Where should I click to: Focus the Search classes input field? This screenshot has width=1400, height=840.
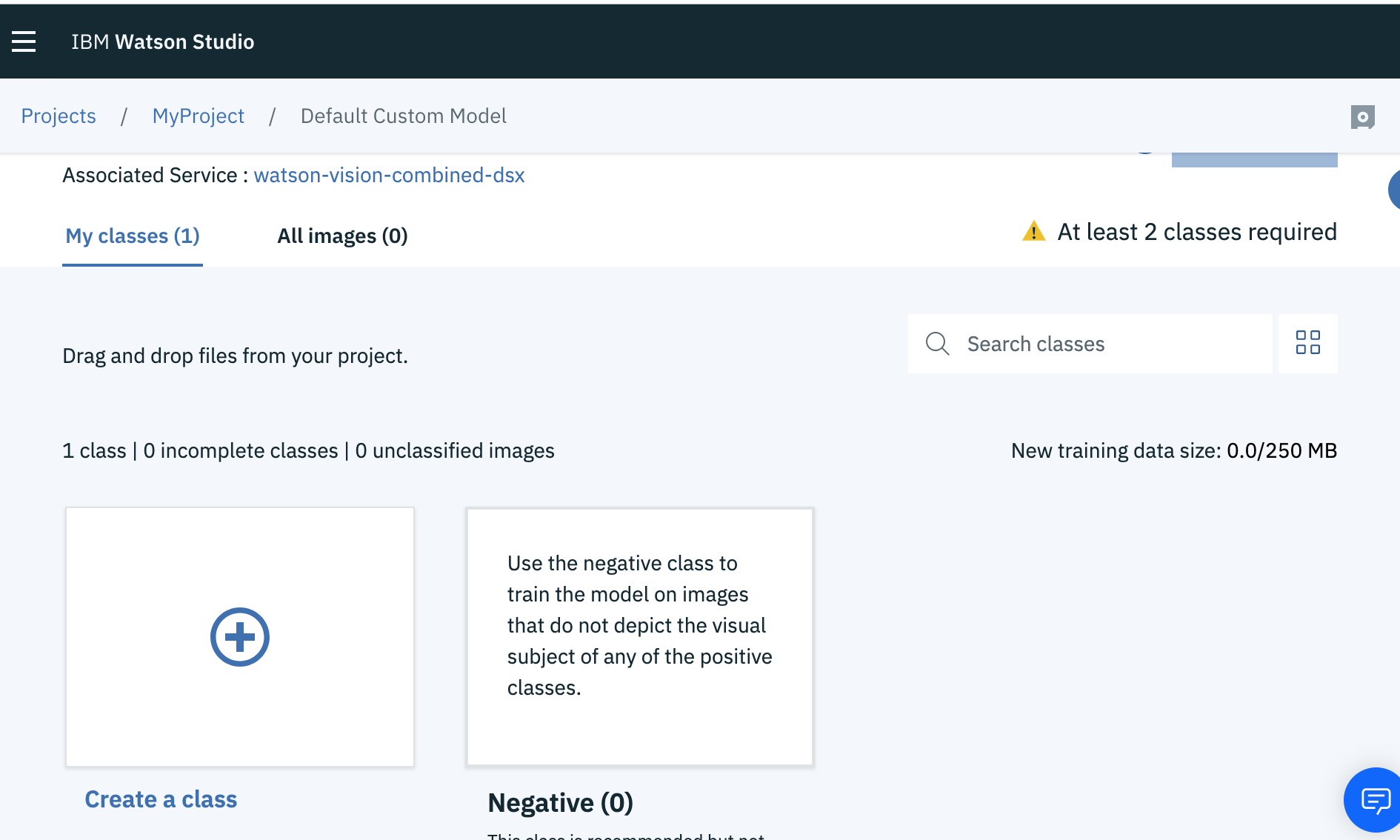click(1111, 344)
